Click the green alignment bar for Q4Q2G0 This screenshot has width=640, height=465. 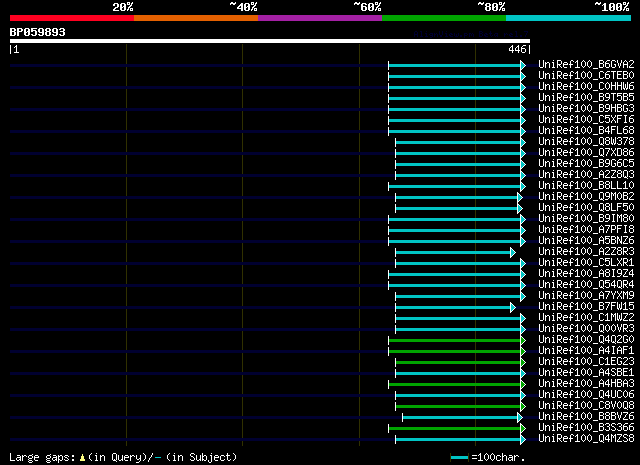(457, 340)
